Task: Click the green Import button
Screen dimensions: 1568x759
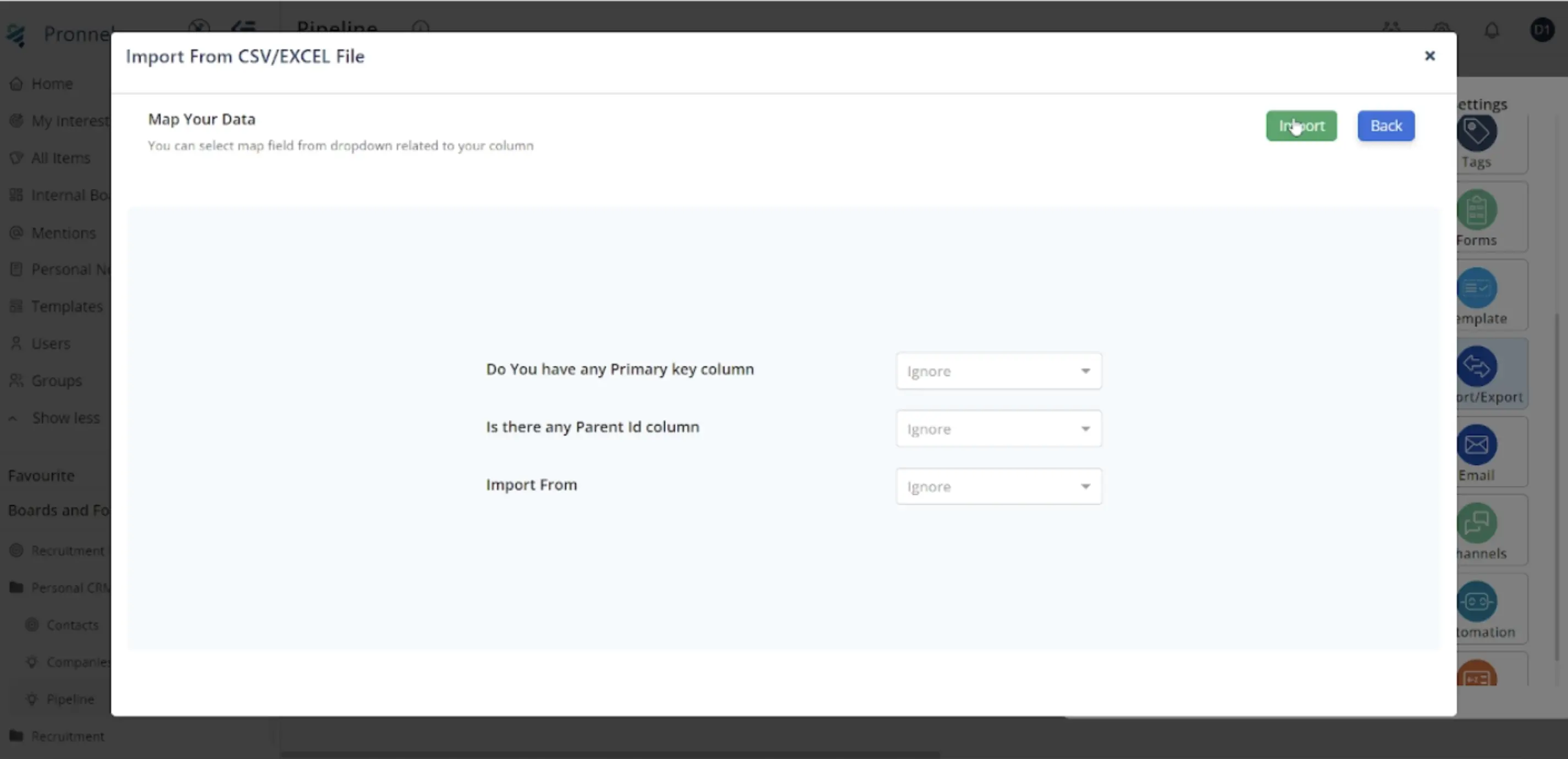Action: click(1301, 125)
